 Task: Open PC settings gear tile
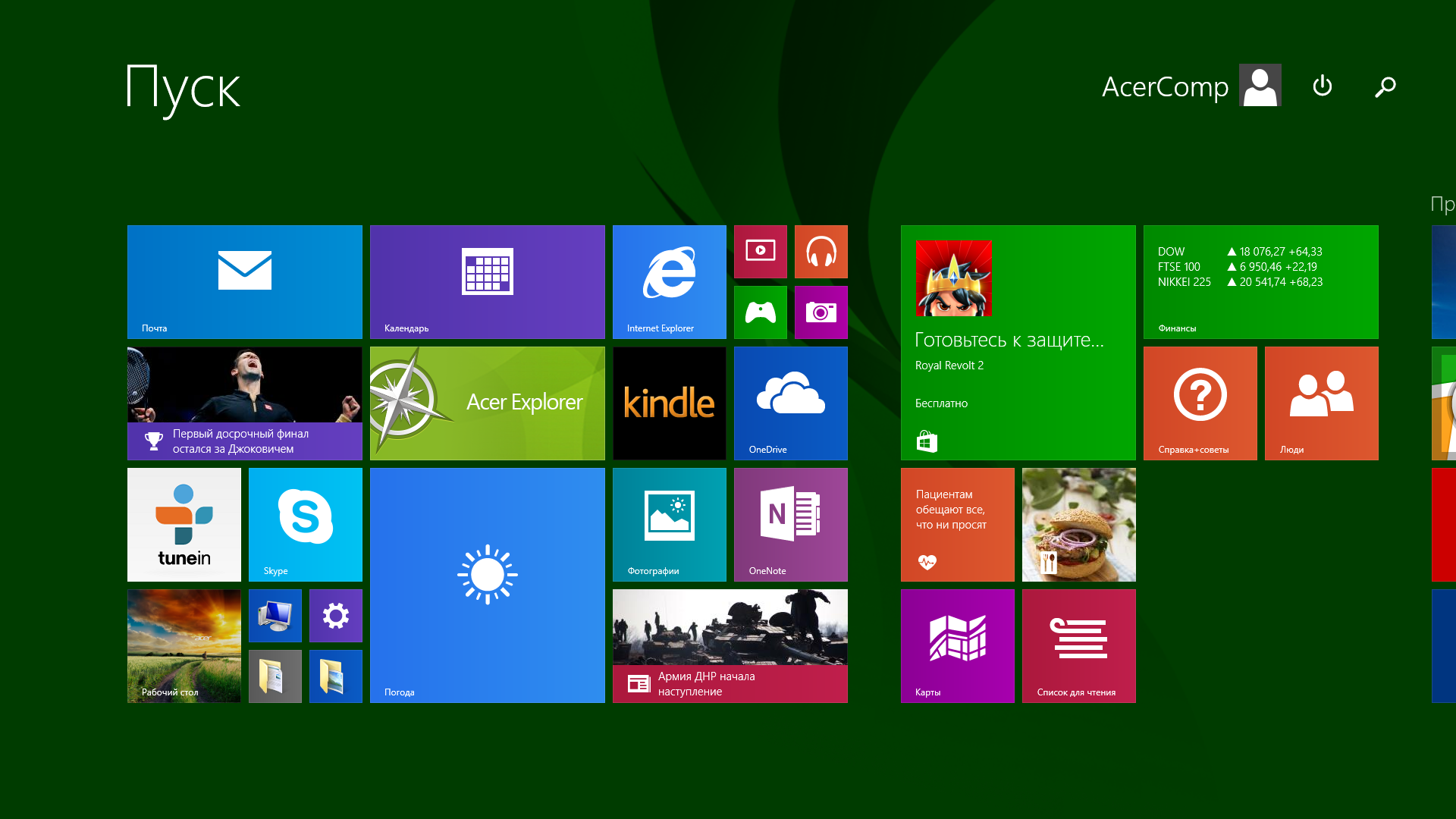(x=335, y=615)
